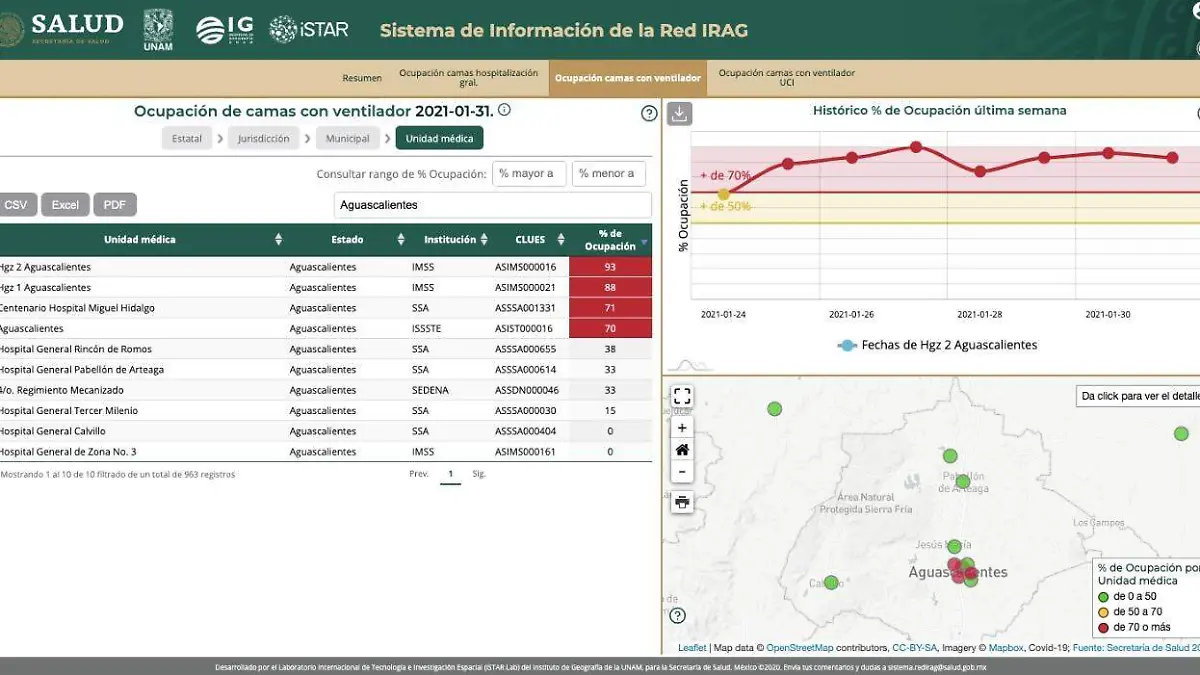Print the map using printer icon
The image size is (1200, 675).
coord(682,502)
